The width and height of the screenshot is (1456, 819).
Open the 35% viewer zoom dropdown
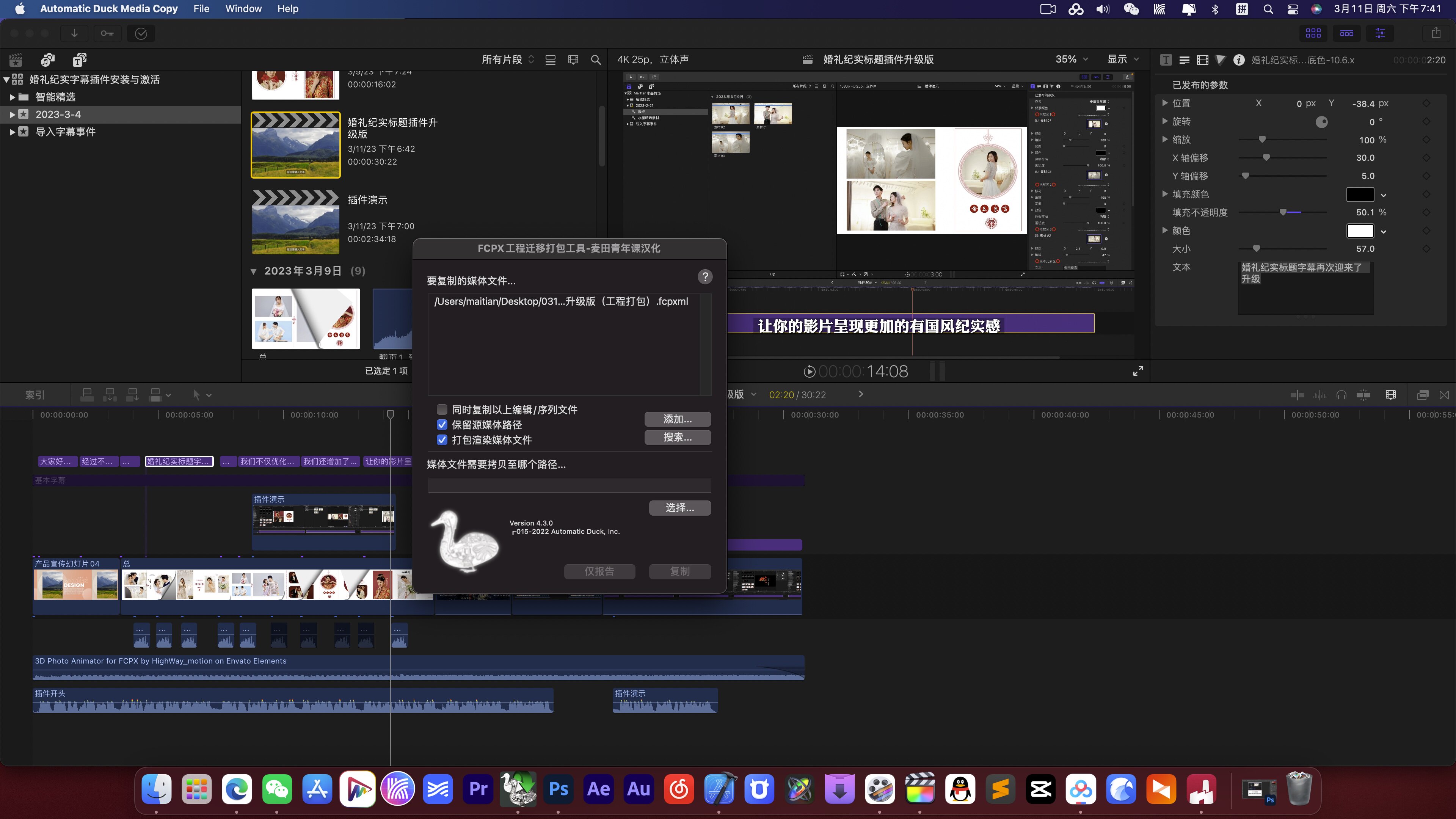tap(1072, 60)
